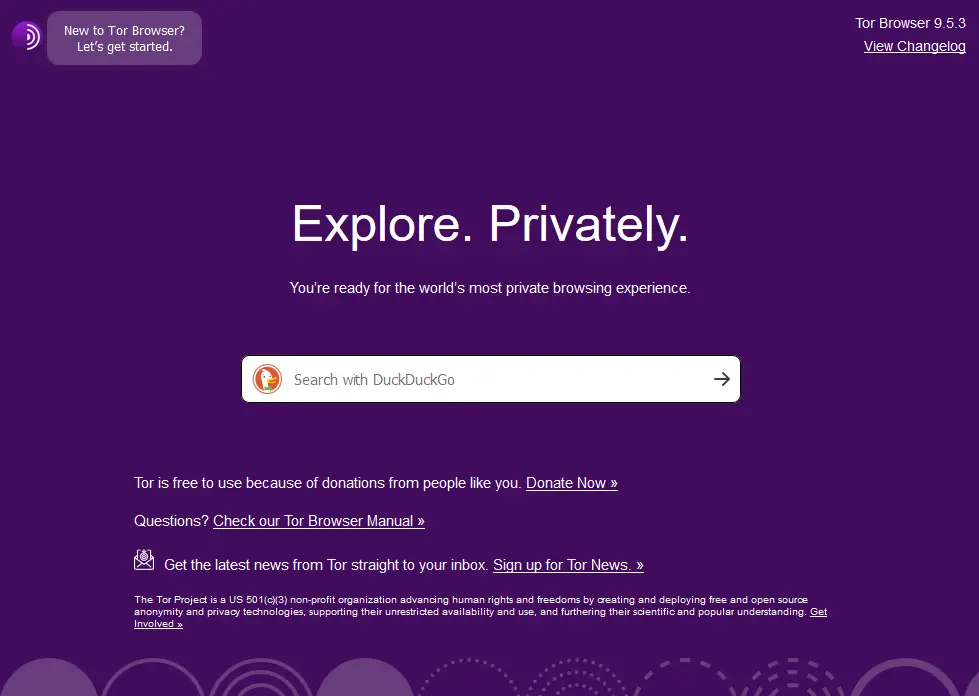The width and height of the screenshot is (979, 696).
Task: Select the Tor Browser 9.5.3 version text
Action: pyautogui.click(x=910, y=23)
